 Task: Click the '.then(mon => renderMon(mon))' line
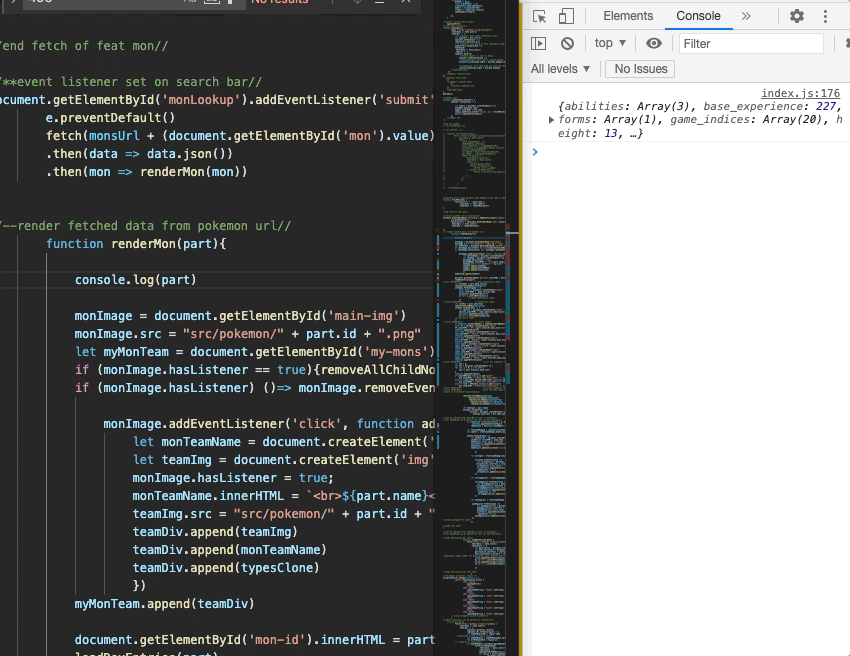[x=146, y=172]
